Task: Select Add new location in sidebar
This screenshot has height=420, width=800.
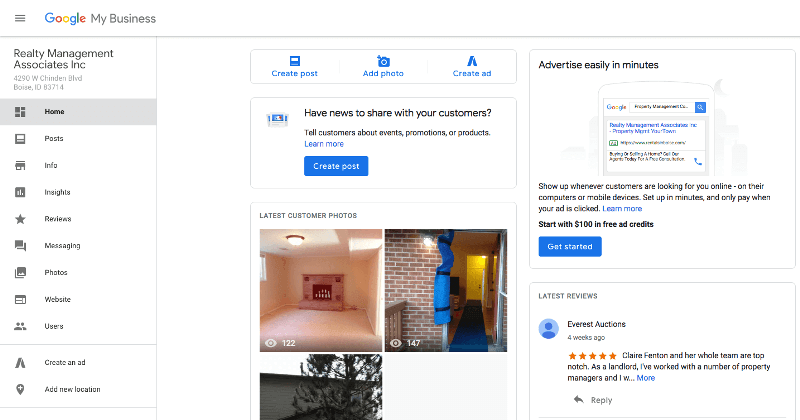Action: tap(78, 389)
